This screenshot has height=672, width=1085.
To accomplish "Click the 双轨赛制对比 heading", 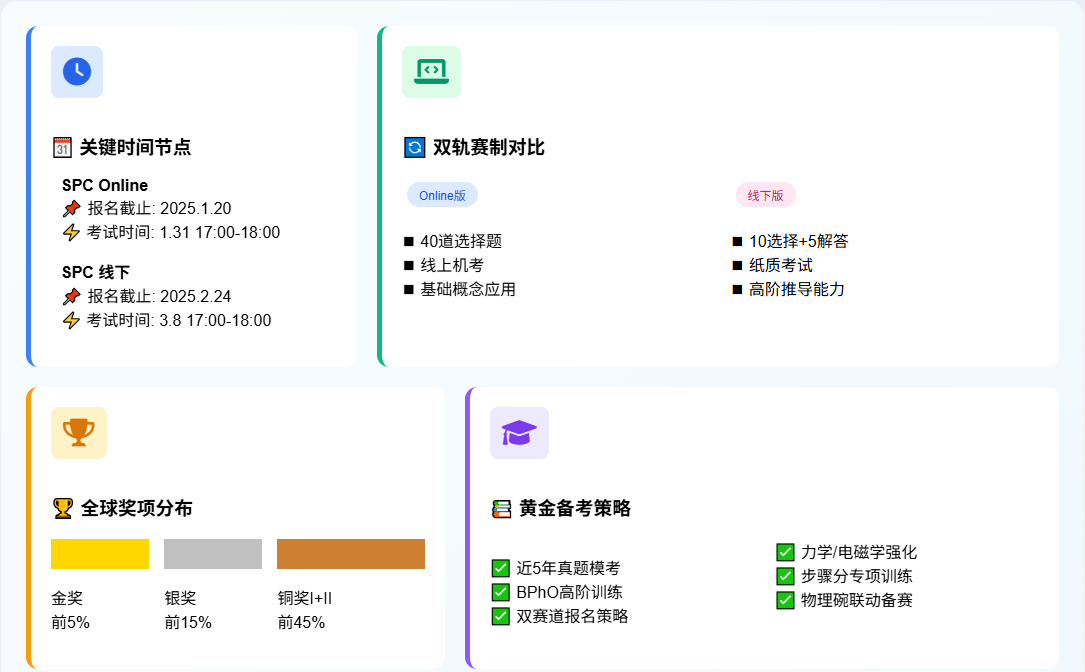I will coord(489,147).
